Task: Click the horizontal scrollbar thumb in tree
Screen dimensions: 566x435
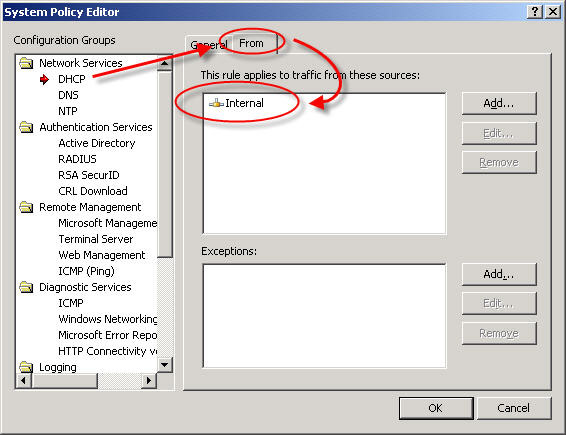Action: pos(64,380)
